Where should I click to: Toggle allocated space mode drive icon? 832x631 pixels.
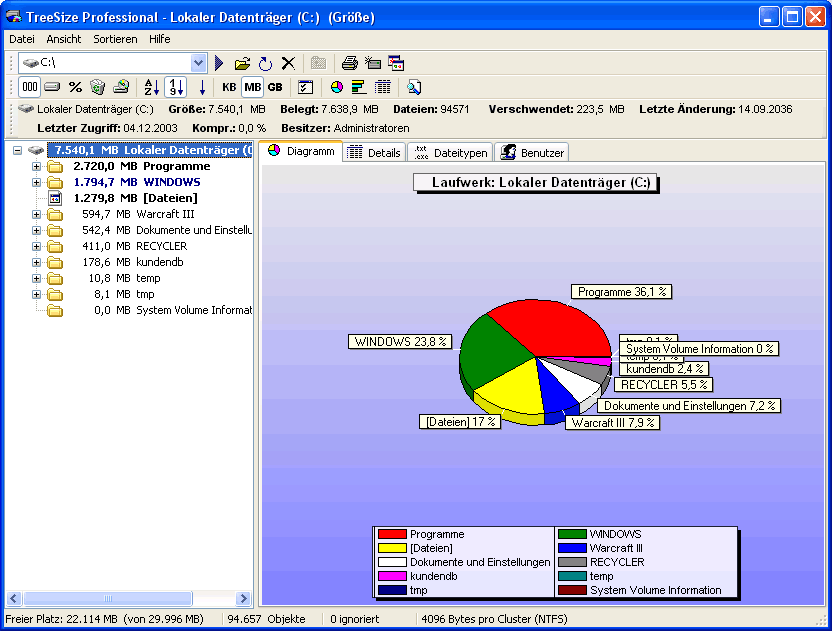point(52,87)
